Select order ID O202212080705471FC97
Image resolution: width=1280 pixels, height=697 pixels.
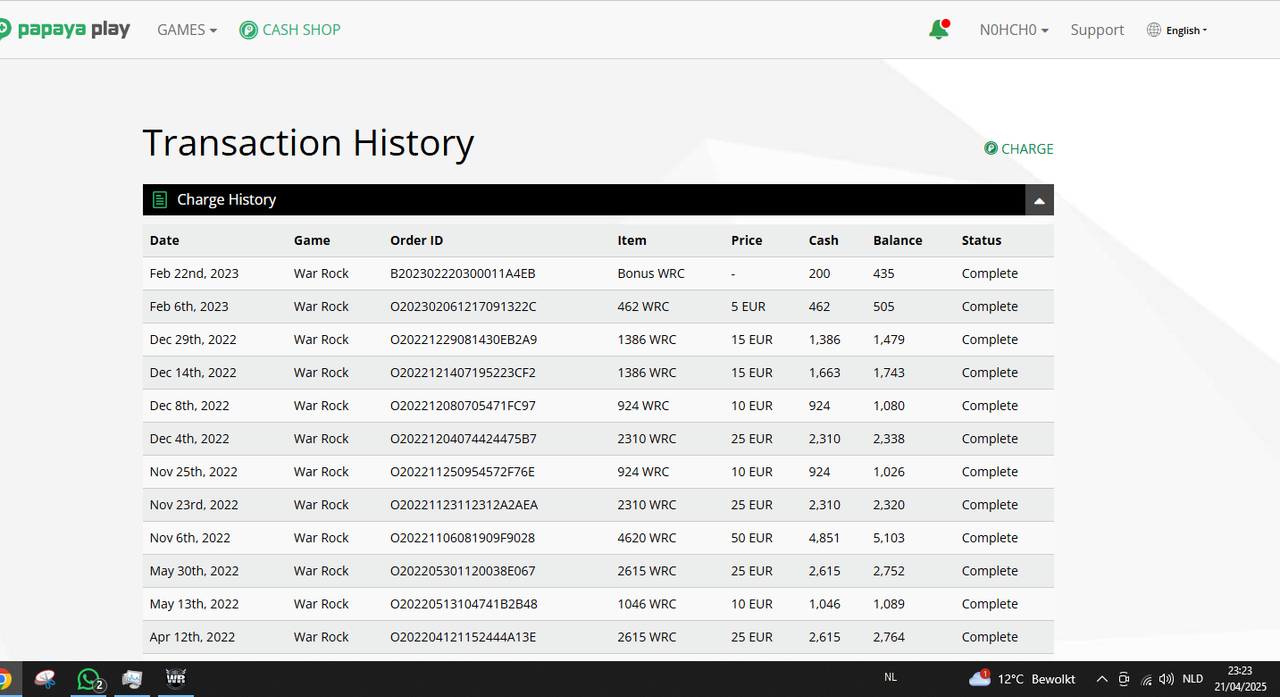(x=463, y=405)
